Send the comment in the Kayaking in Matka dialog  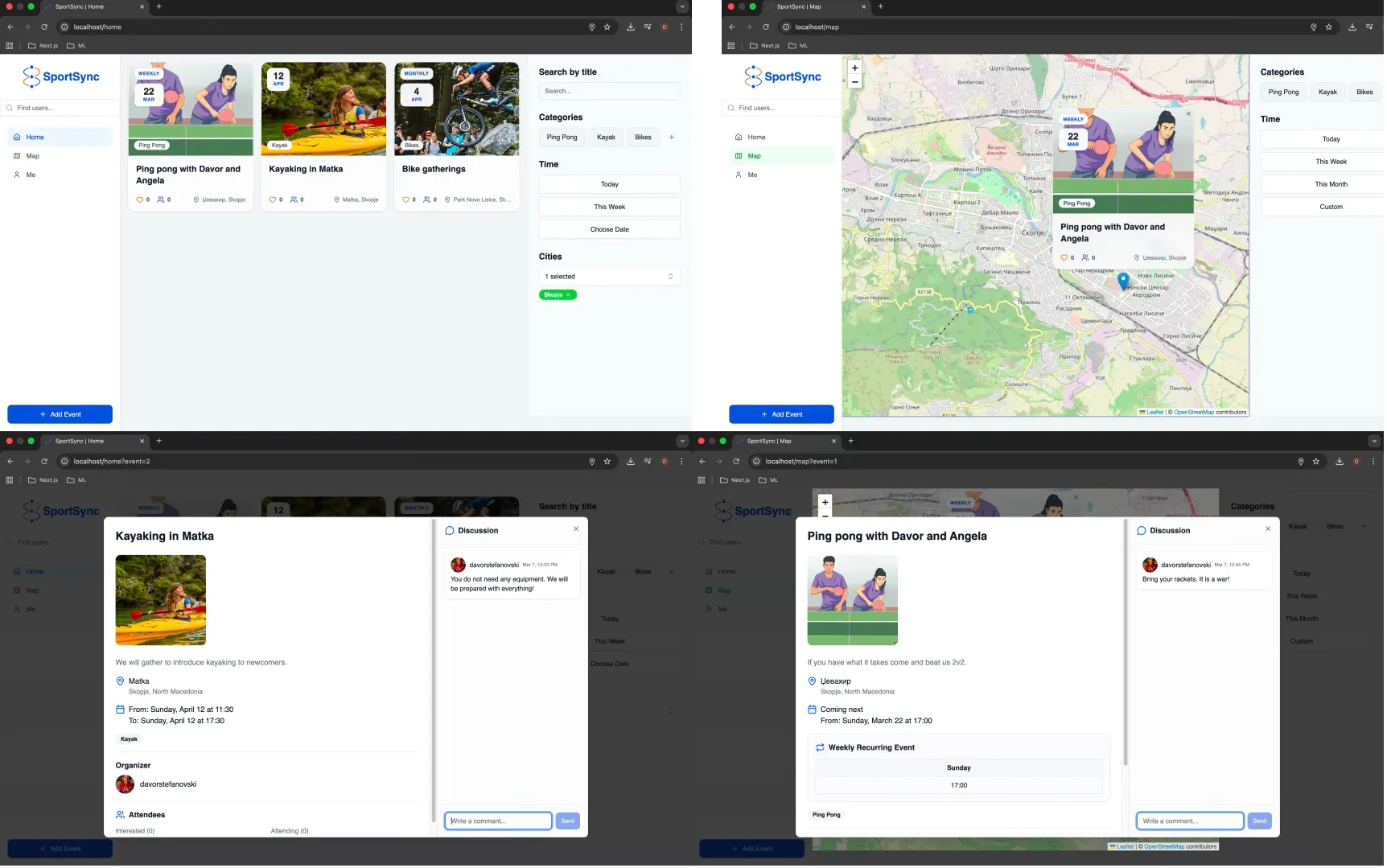tap(569, 822)
